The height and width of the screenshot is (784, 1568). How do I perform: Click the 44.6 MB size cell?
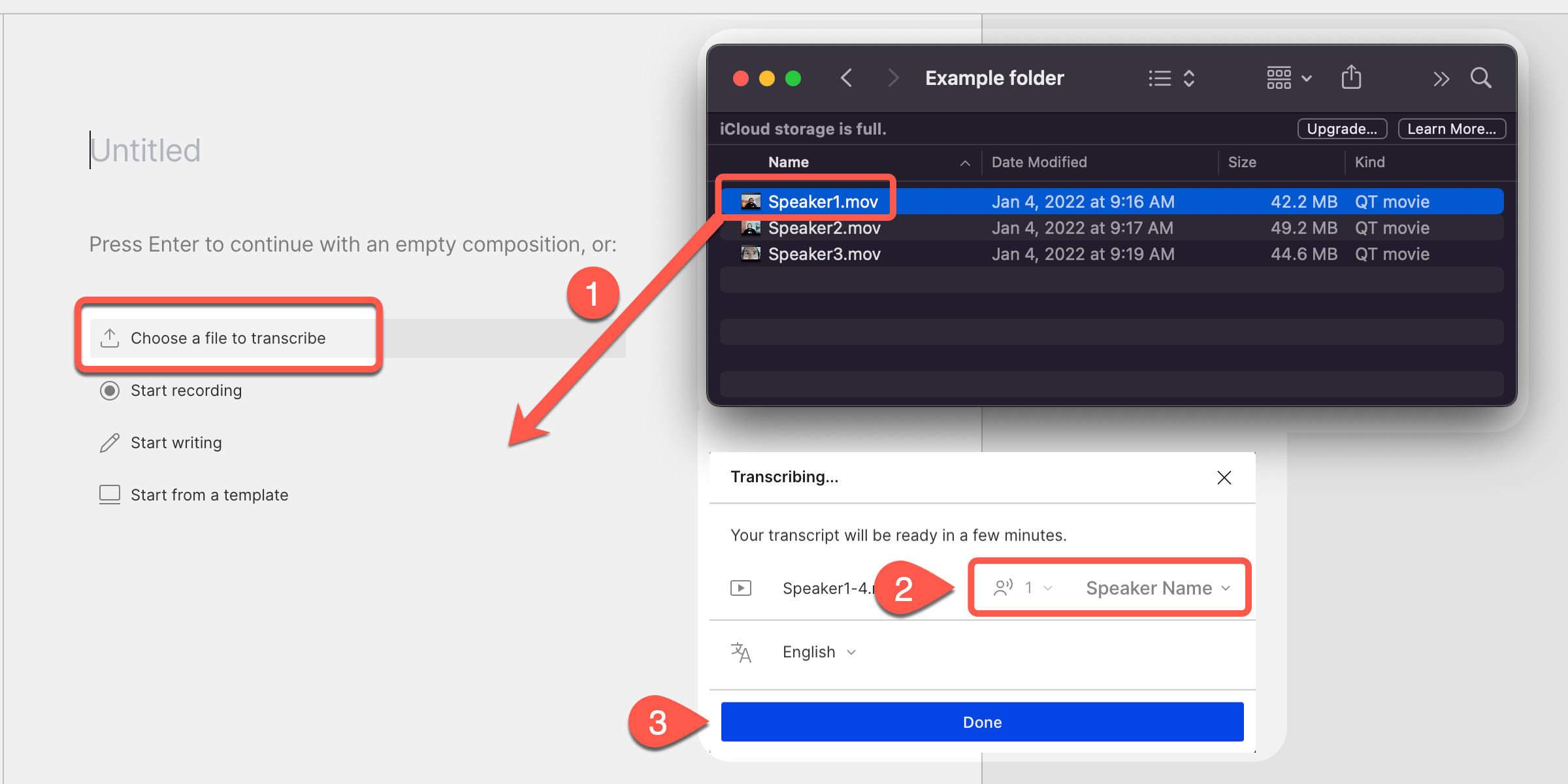coord(1304,253)
